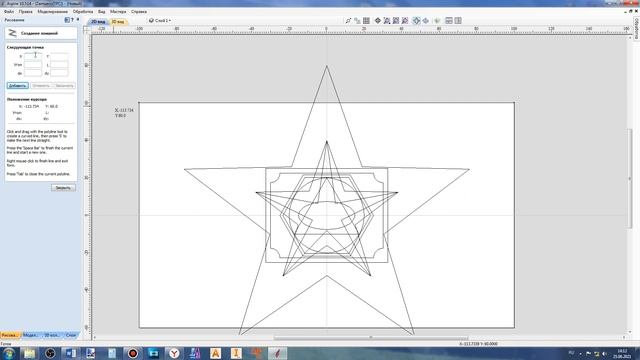Screen dimensions: 640x360
Task: Switch to the Моделирование bottom tab
Action: point(31,335)
